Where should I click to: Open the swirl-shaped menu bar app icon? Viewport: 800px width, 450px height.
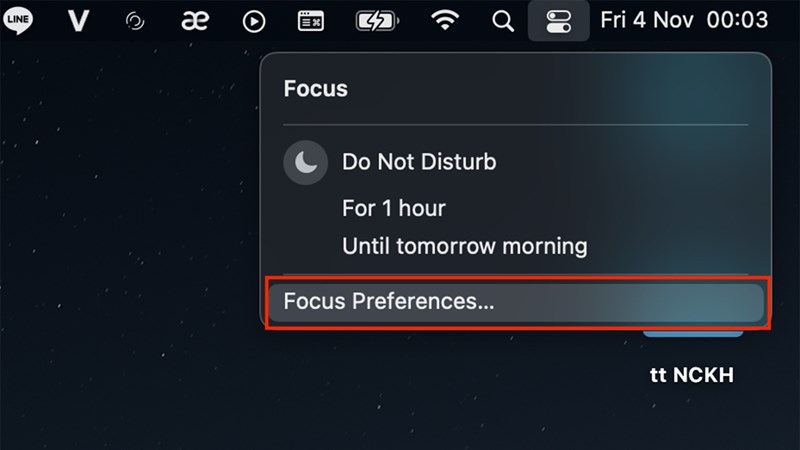pyautogui.click(x=134, y=20)
